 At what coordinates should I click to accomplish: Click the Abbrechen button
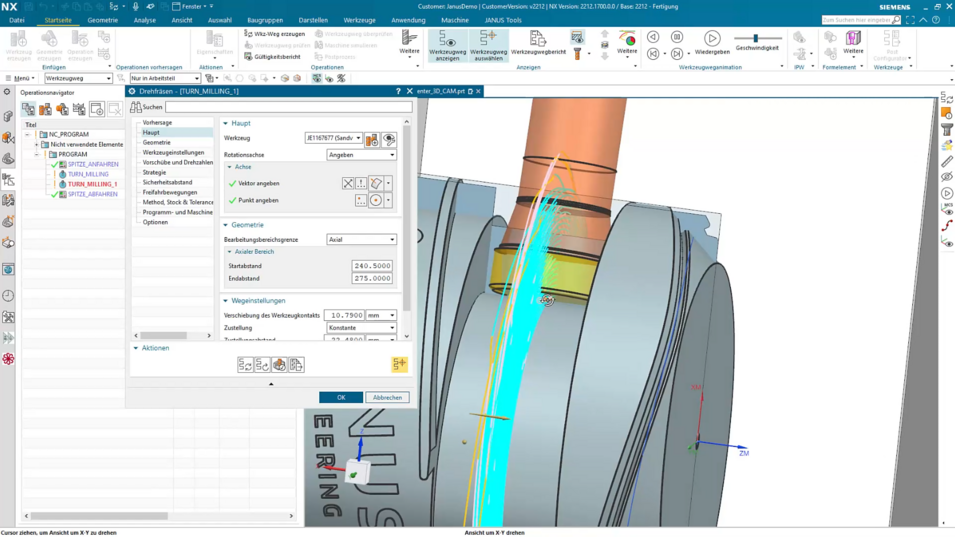click(x=387, y=398)
